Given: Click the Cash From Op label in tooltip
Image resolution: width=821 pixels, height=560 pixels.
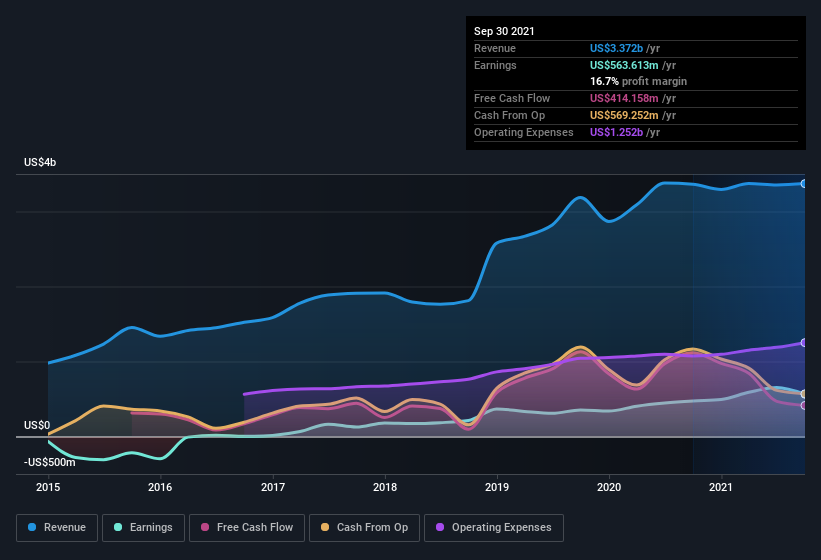Looking at the screenshot, I should pos(509,115).
